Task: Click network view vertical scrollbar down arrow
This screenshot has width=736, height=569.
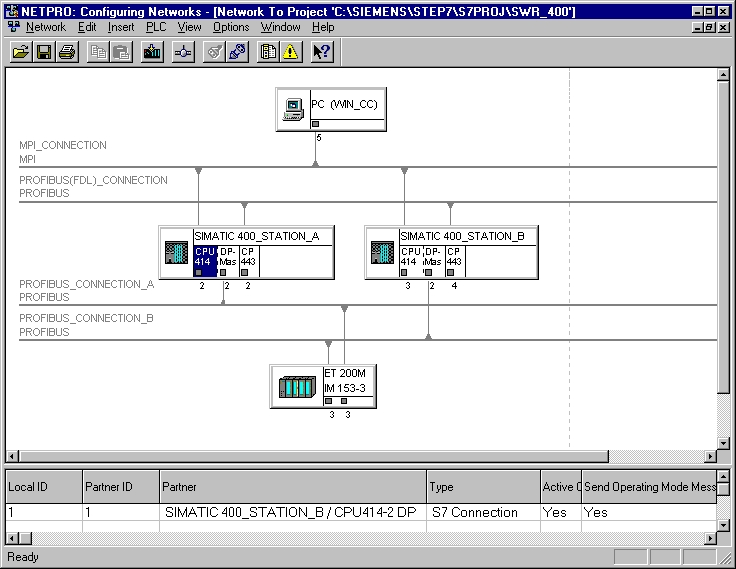Action: pyautogui.click(x=723, y=443)
